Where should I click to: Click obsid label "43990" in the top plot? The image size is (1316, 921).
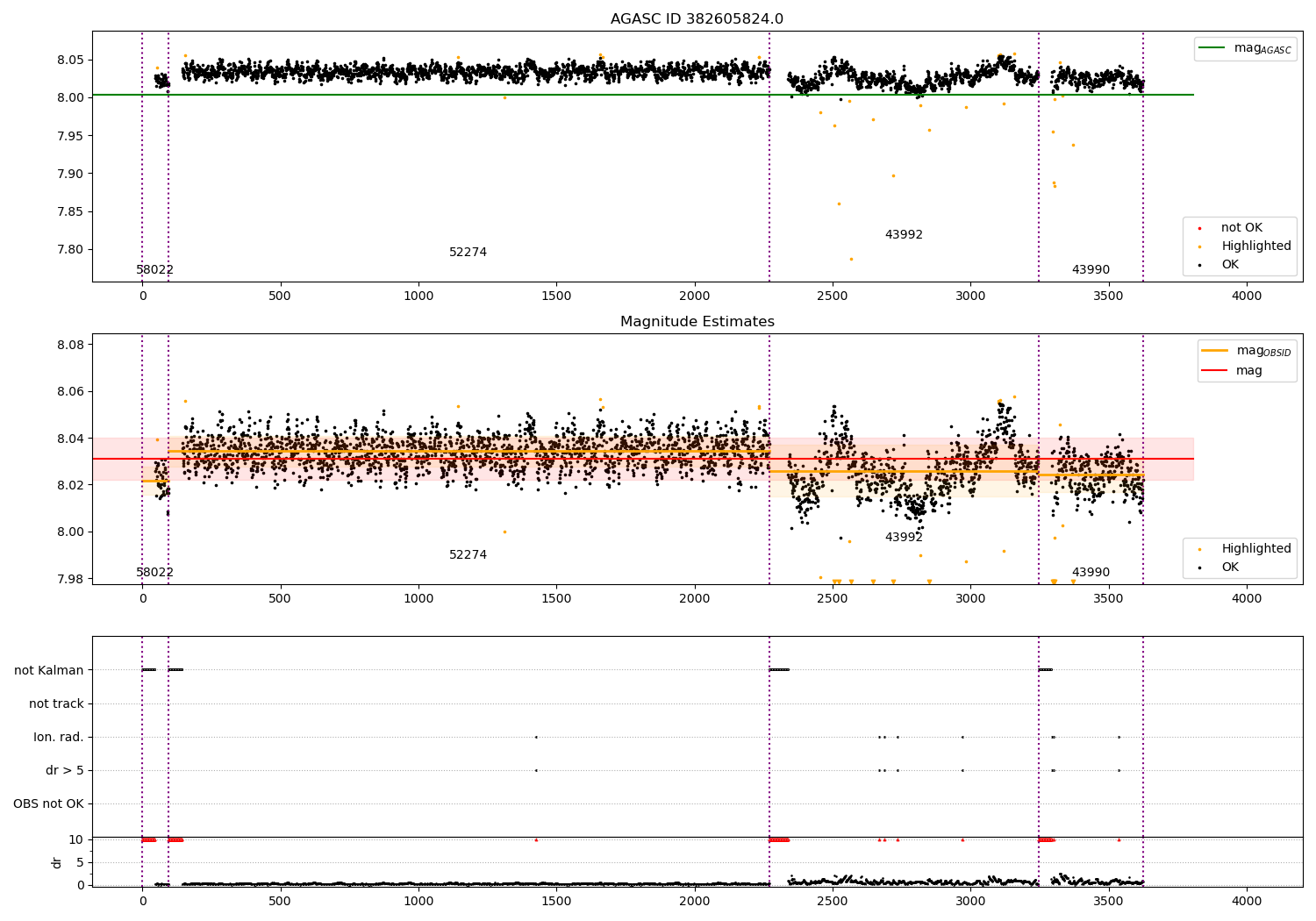tap(1091, 270)
